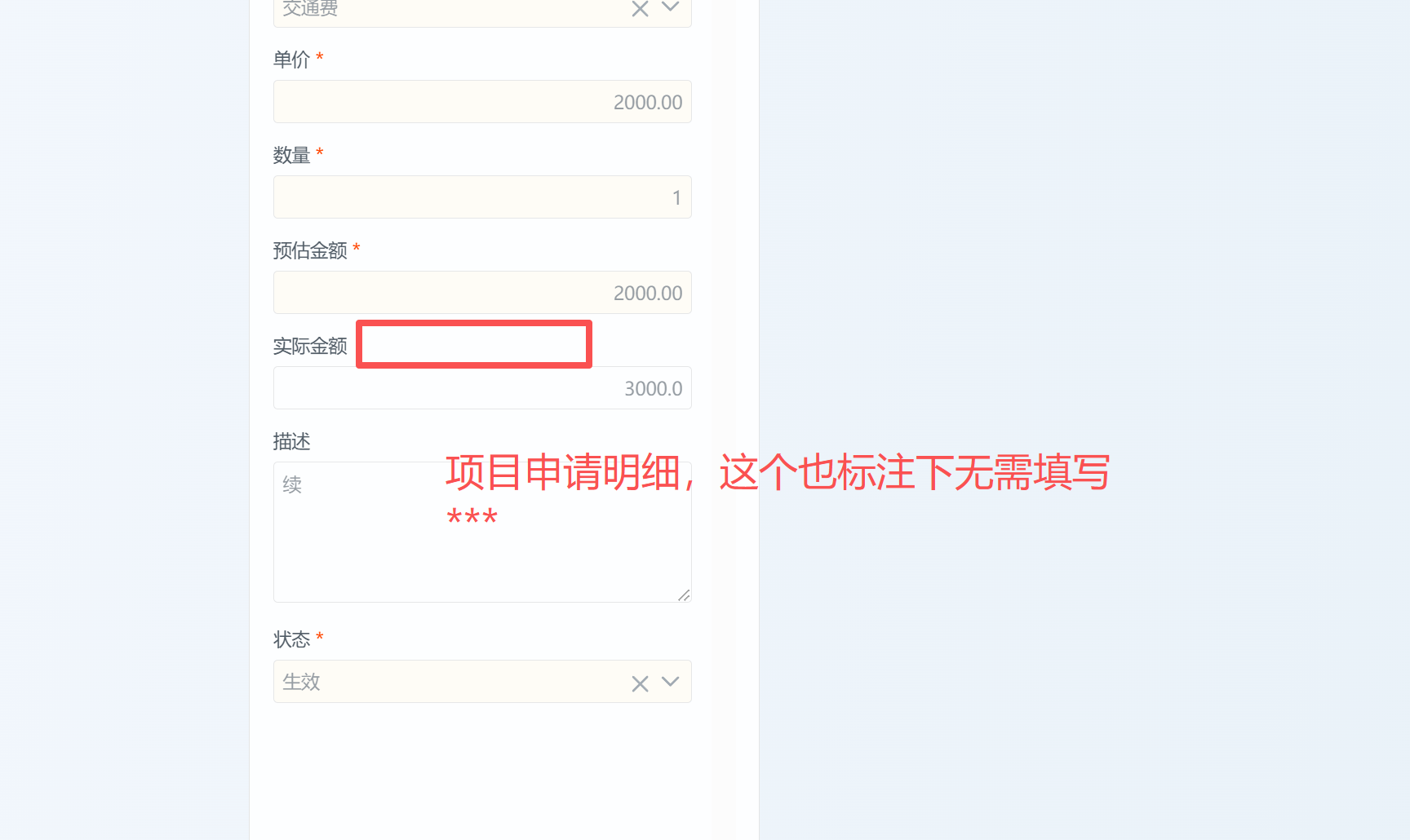
Task: Expand the 交通费 dropdown chevron
Action: coord(670,7)
